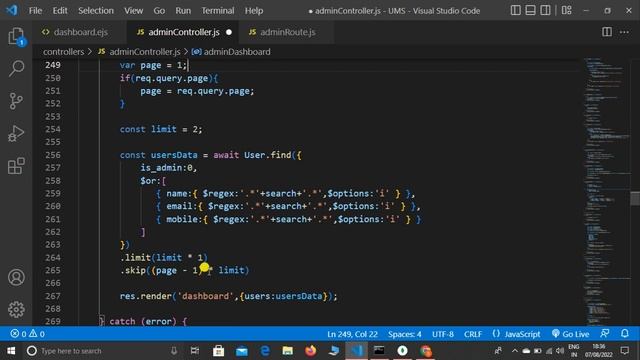Open Customize Layout button

click(x=567, y=10)
